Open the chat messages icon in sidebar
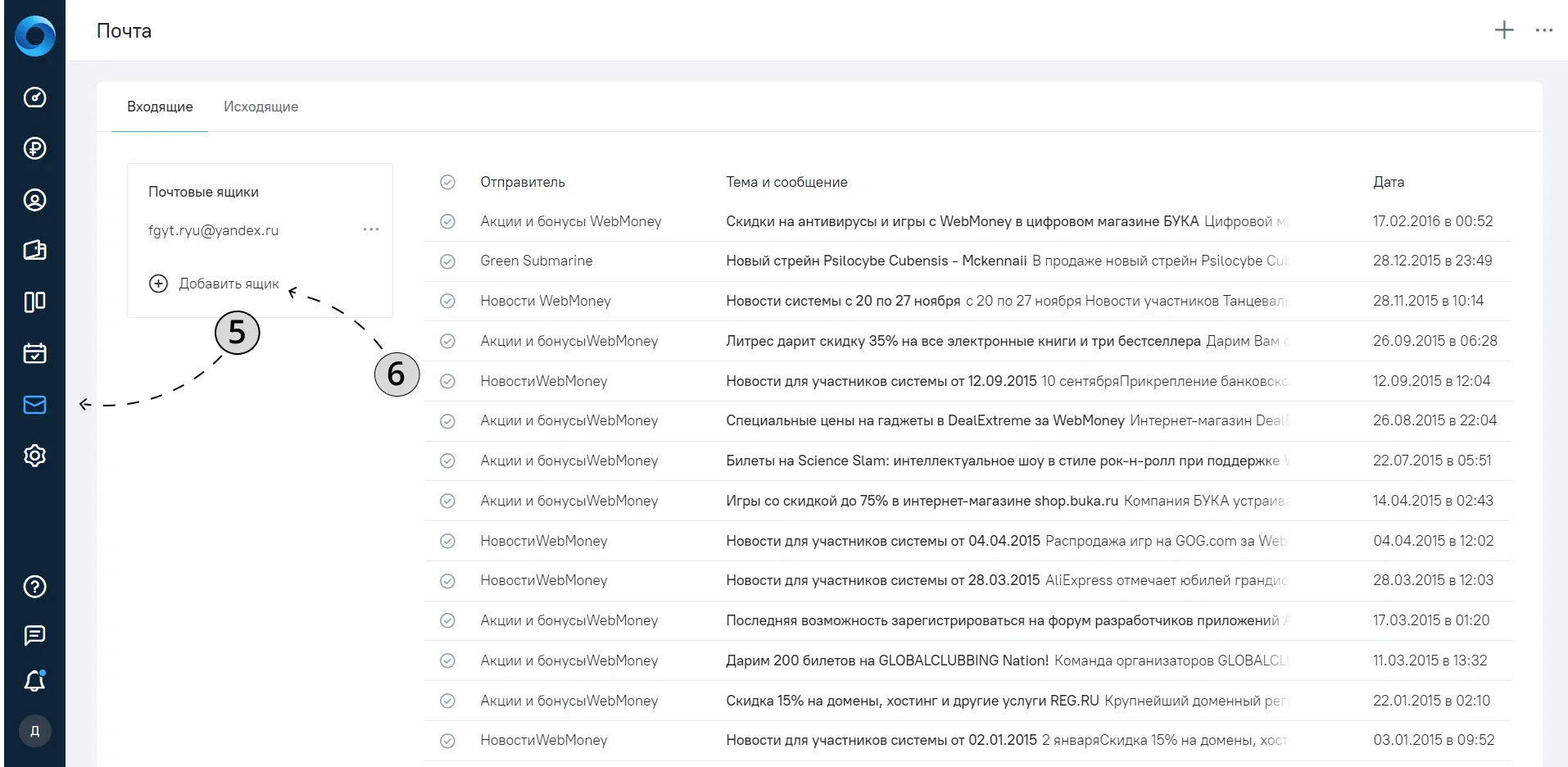 pyautogui.click(x=34, y=635)
